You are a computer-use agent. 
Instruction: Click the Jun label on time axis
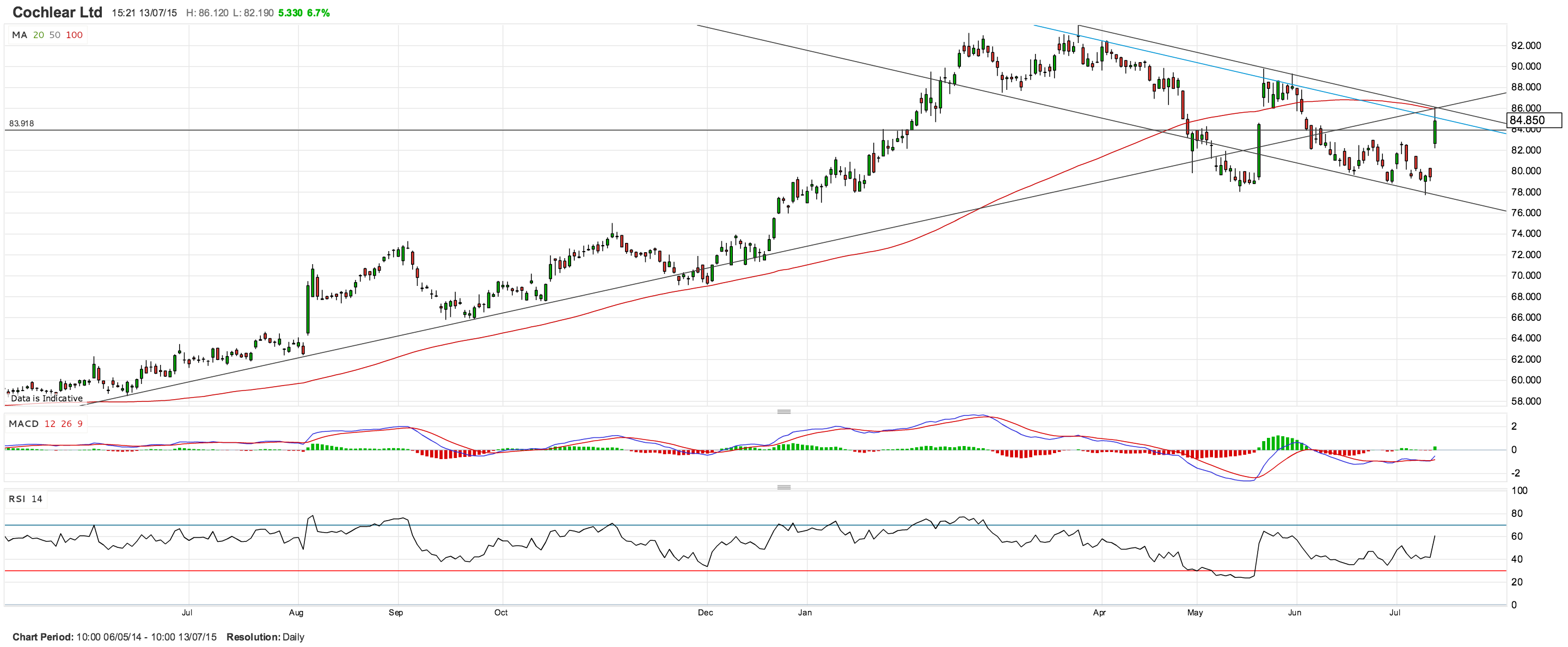(x=1295, y=613)
